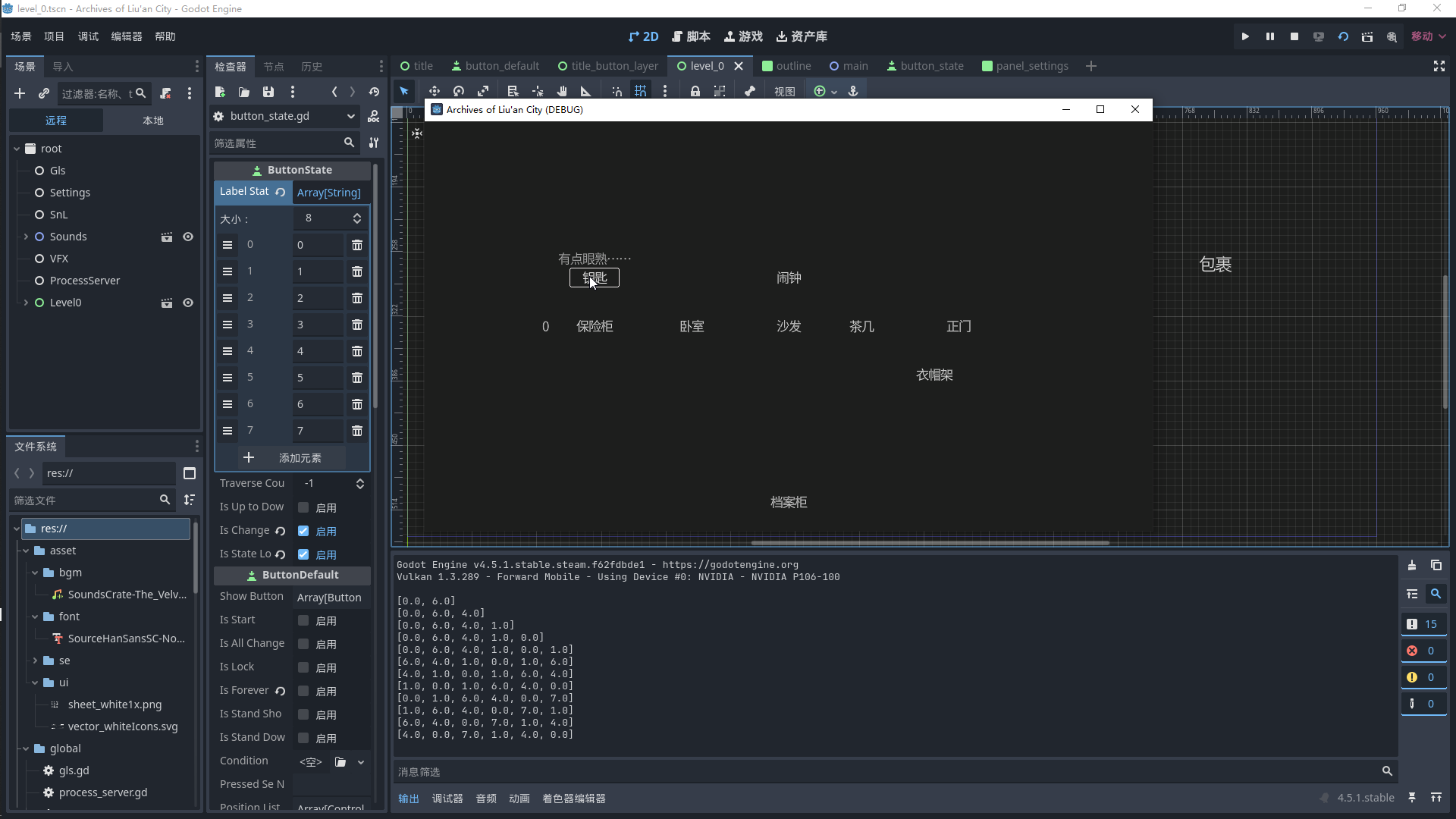Enable the Is Up to Dow checkbox
This screenshot has height=819, width=1456.
tap(303, 507)
